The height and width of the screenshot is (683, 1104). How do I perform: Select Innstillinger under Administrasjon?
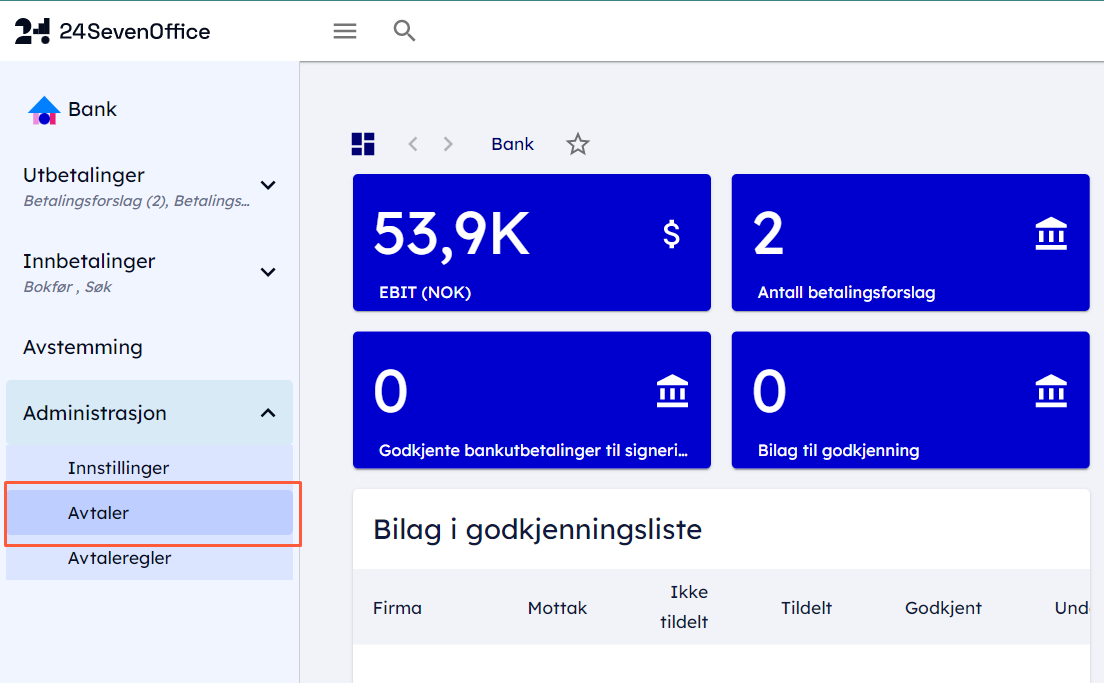(118, 468)
